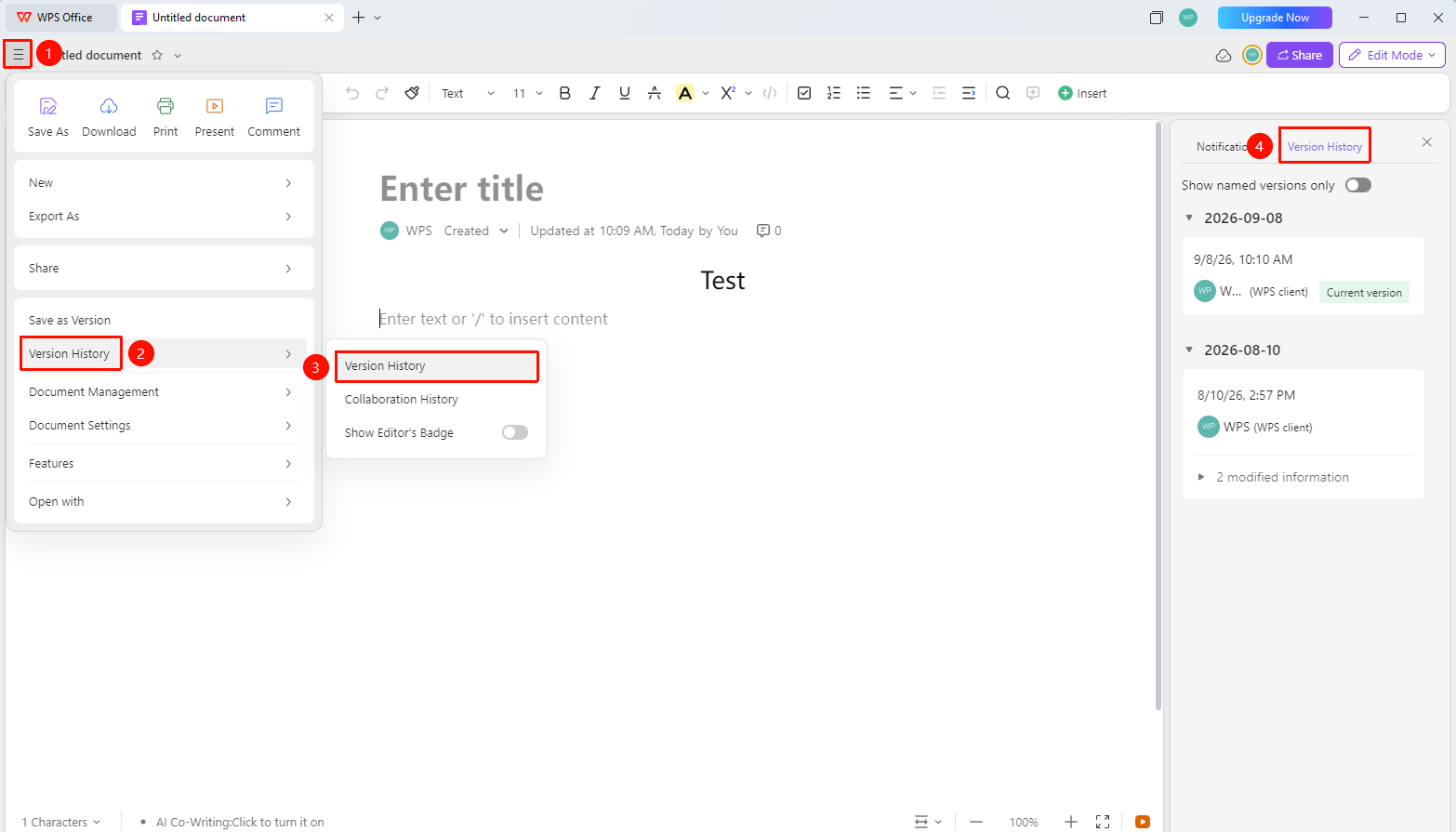Viewport: 1456px width, 832px height.
Task: Click the Enter title field
Action: [x=462, y=189]
